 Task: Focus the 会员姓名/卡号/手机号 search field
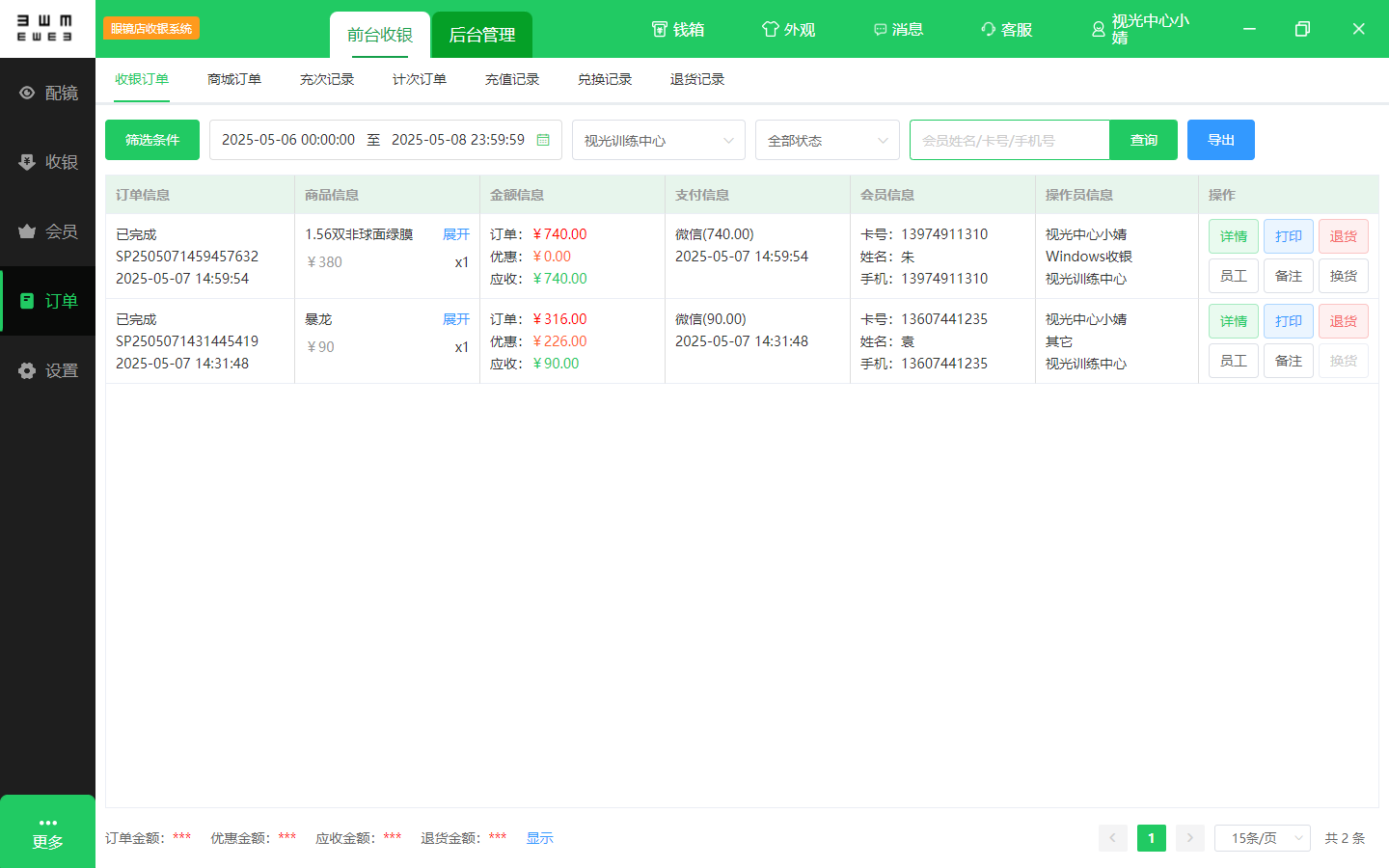[1010, 140]
